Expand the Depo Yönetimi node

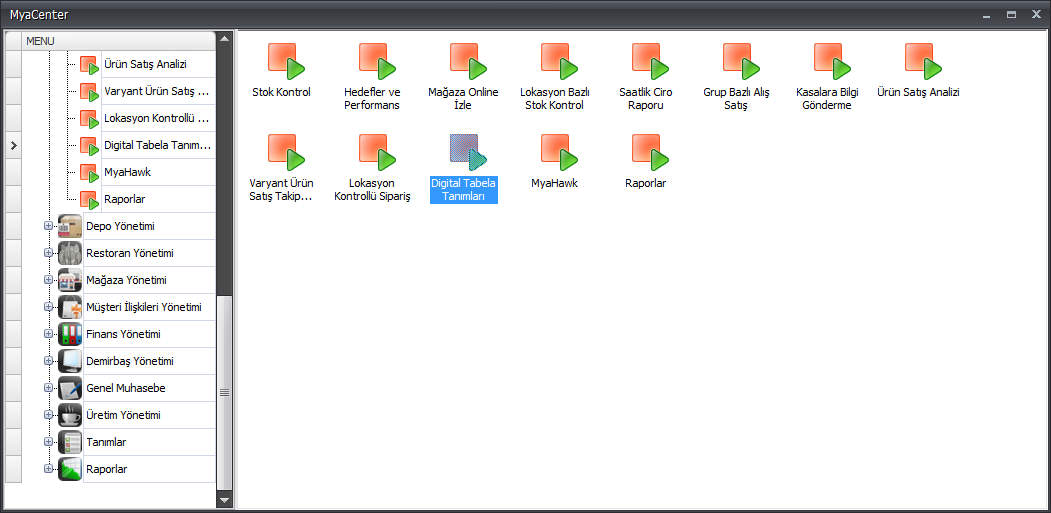pos(48,226)
